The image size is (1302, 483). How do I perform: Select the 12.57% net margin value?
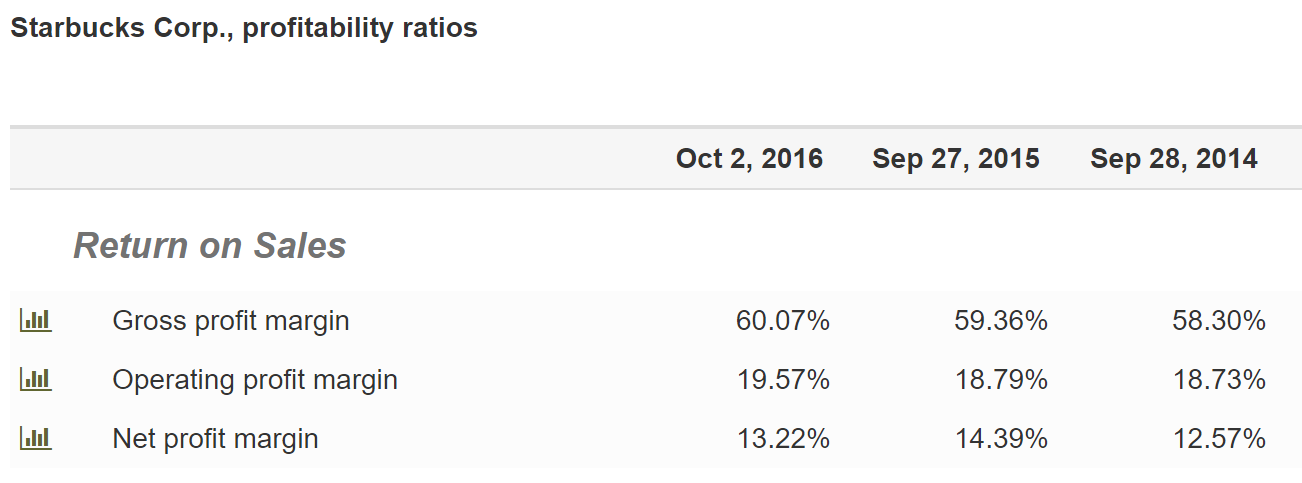[1219, 438]
